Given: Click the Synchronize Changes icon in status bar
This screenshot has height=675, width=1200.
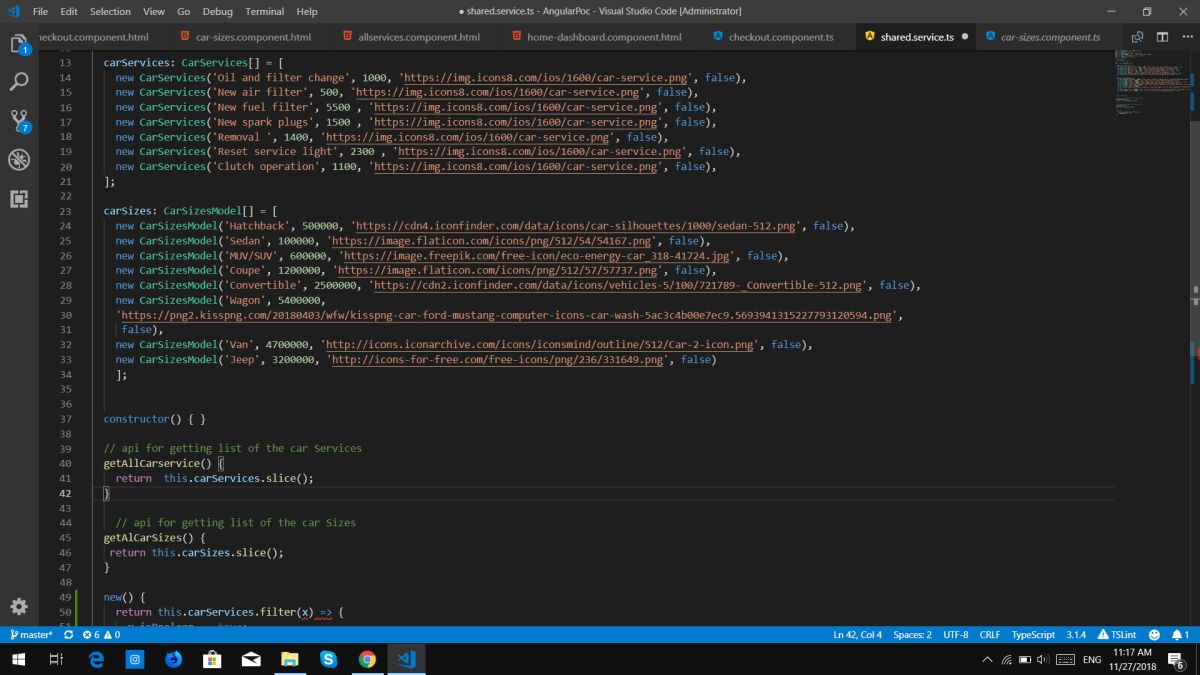Looking at the screenshot, I should pos(68,634).
